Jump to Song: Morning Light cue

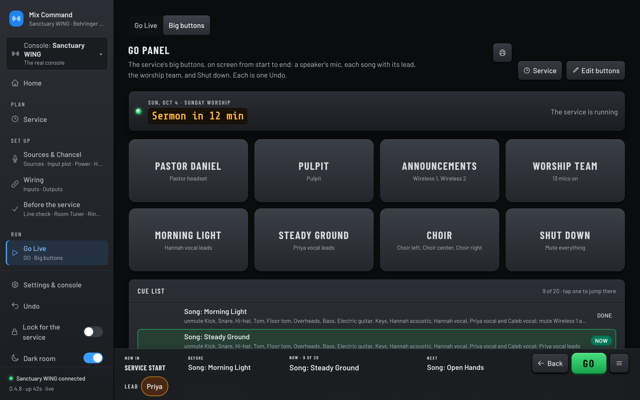(x=377, y=316)
